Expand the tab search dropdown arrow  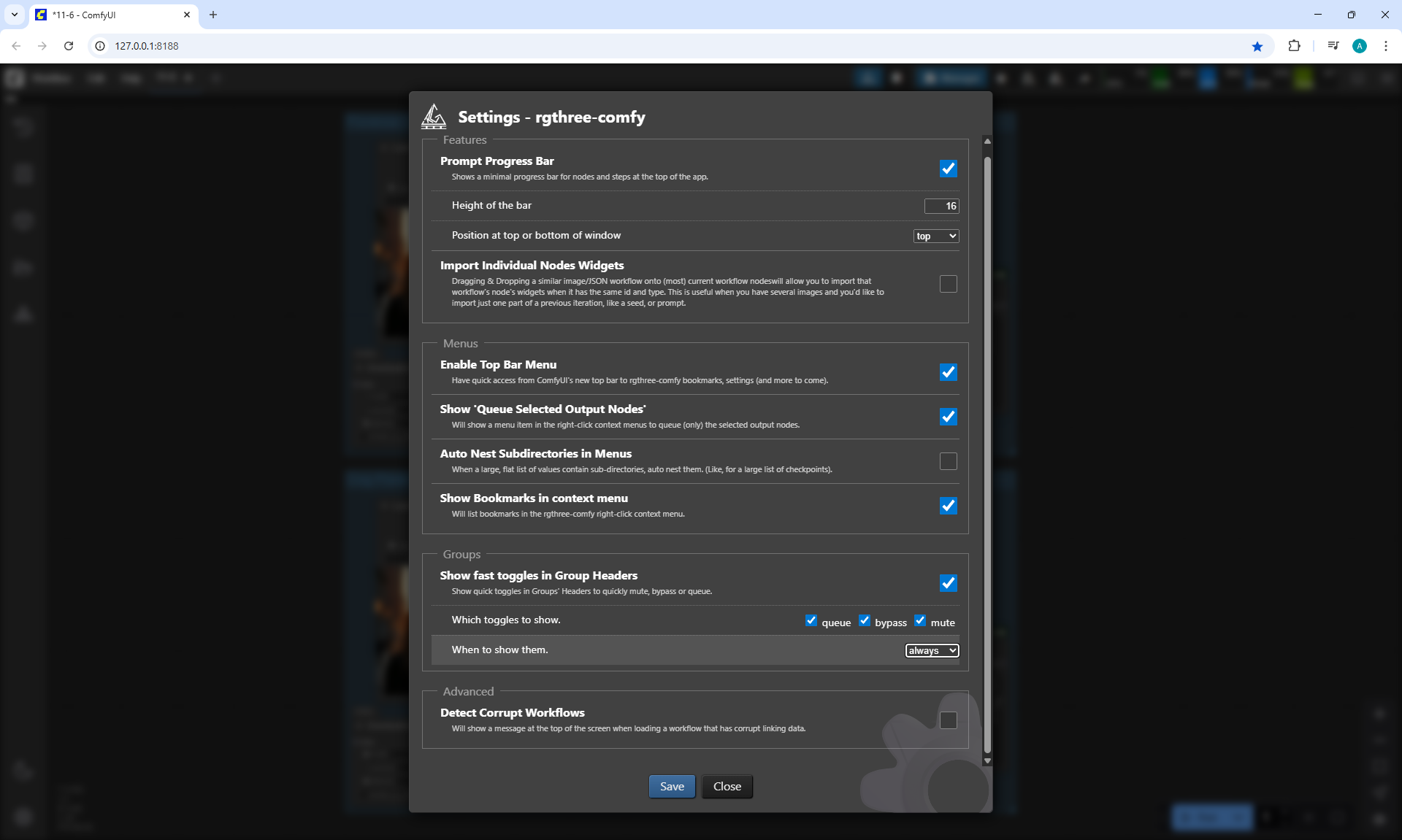point(14,15)
